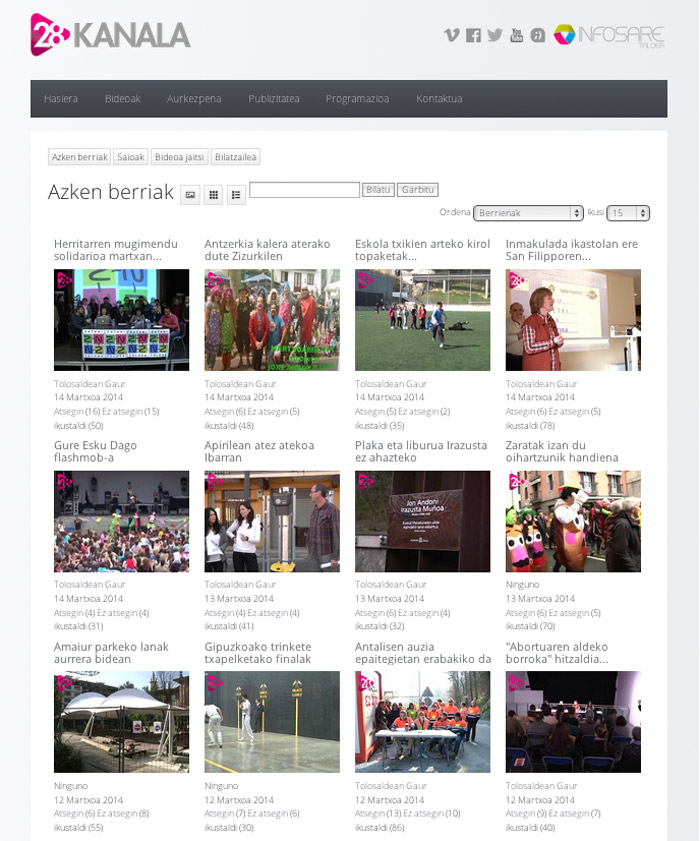Open Apirilean atez atekoa Ibarran thumbnail
The width and height of the screenshot is (700, 841).
272,521
